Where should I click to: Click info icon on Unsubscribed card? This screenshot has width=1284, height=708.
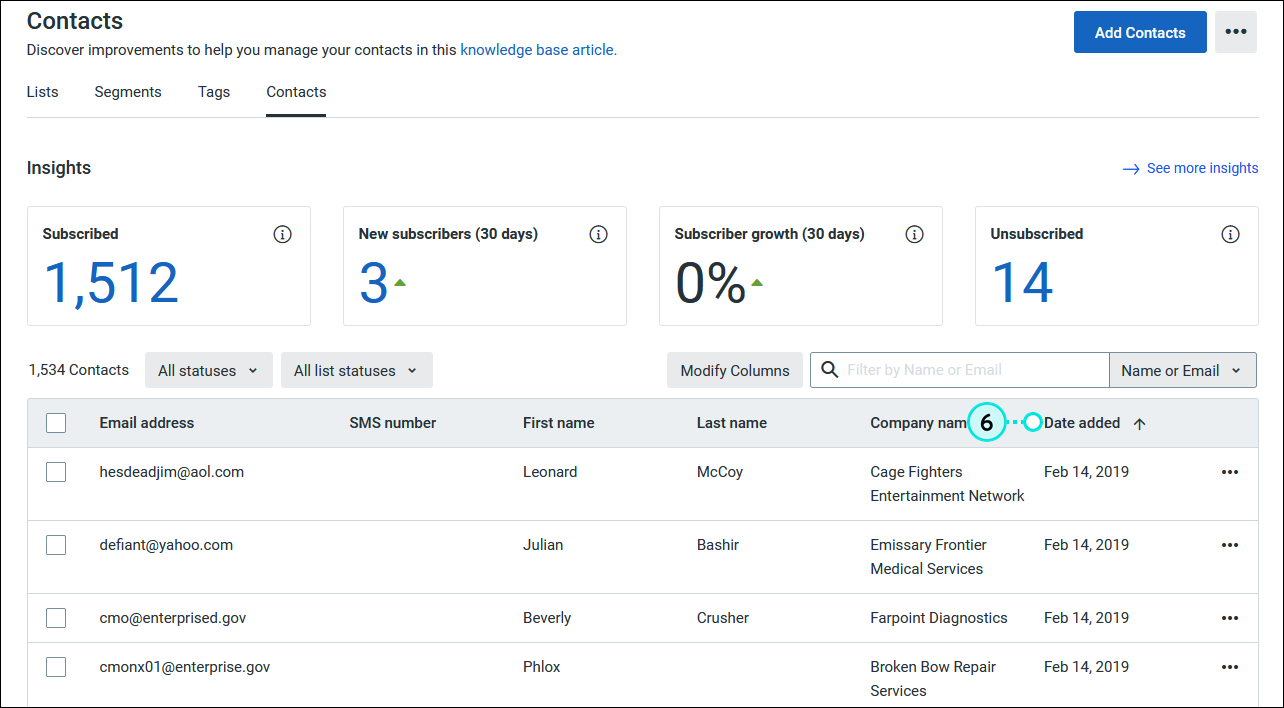(x=1230, y=234)
